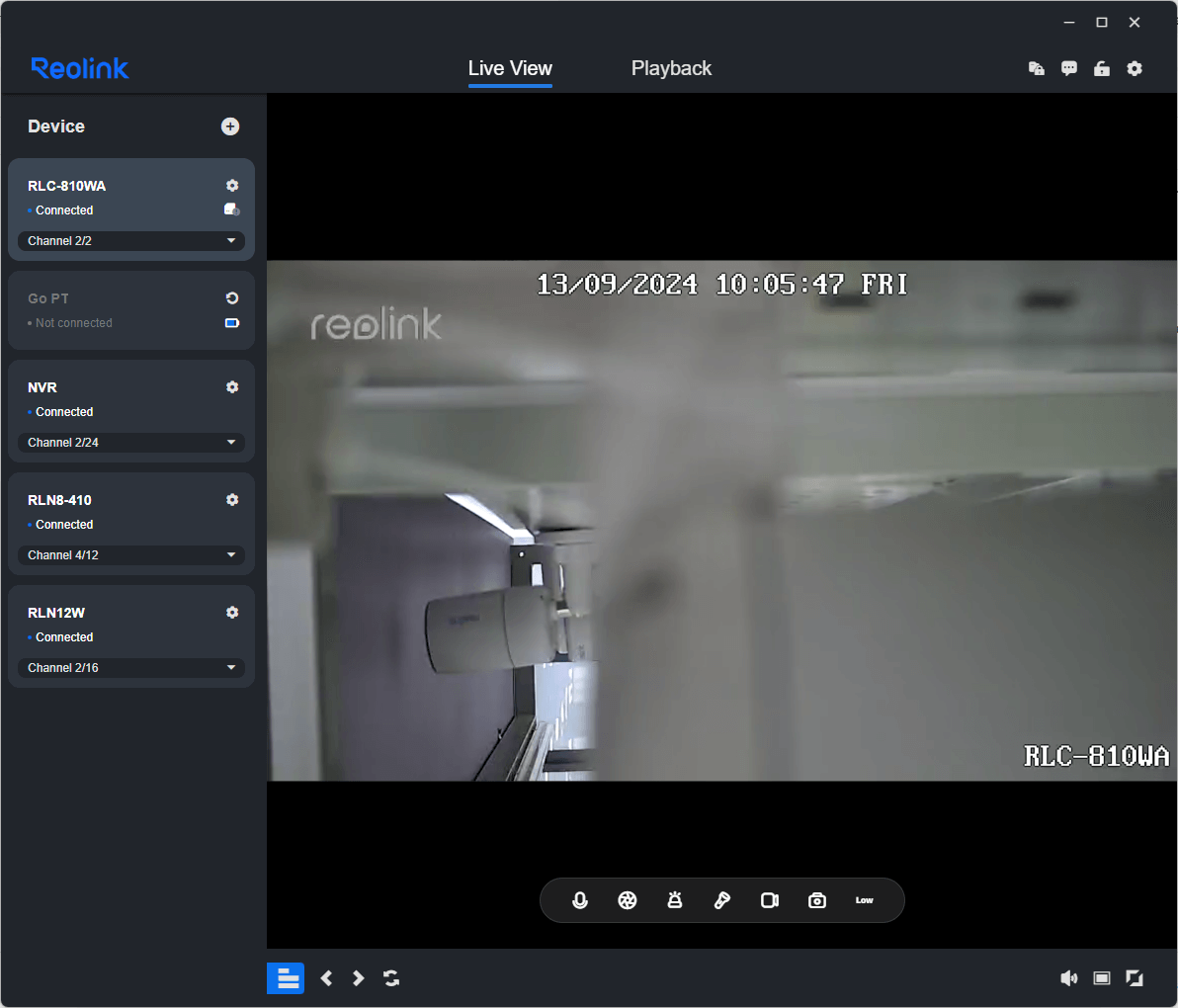Click RLC-810WA storage status icon
This screenshot has height=1008, width=1178.
pyautogui.click(x=232, y=210)
